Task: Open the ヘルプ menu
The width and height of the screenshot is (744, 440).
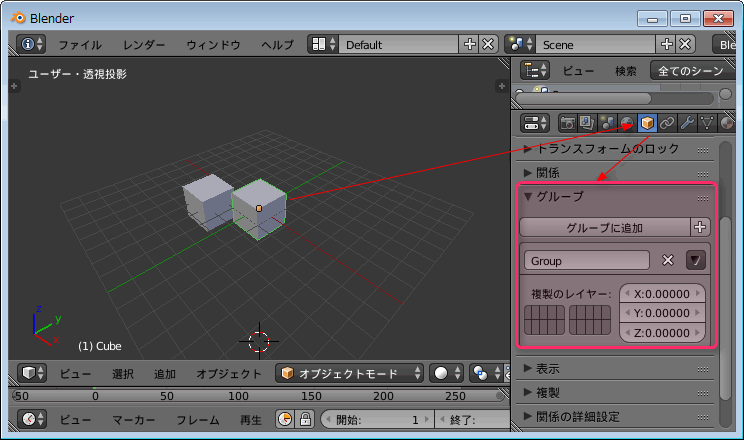Action: click(x=278, y=45)
